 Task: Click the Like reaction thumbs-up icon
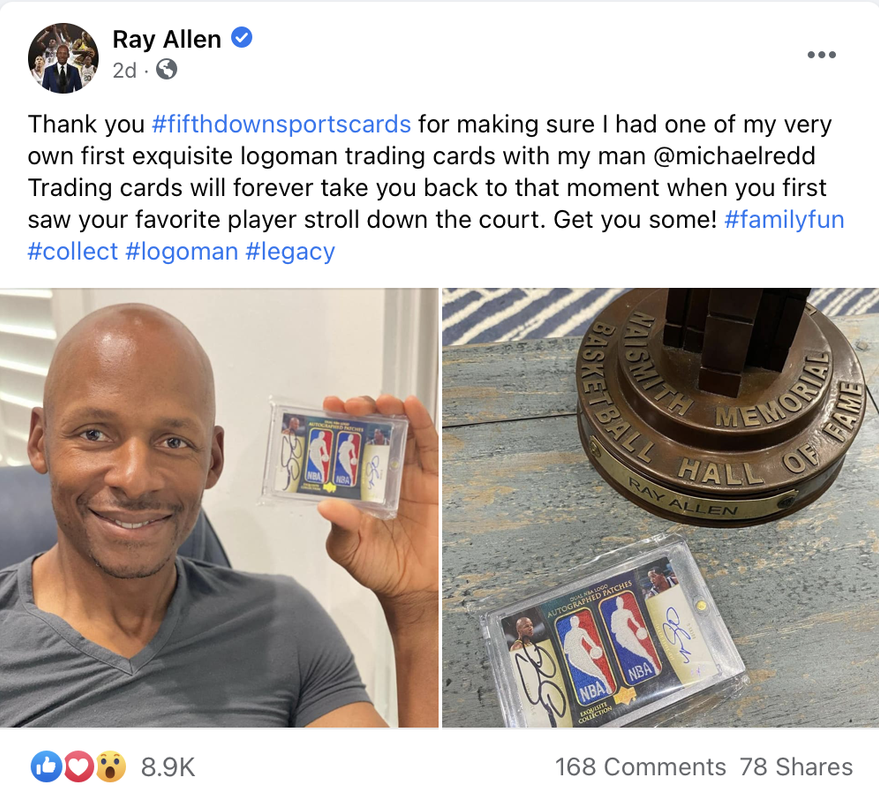tap(47, 766)
